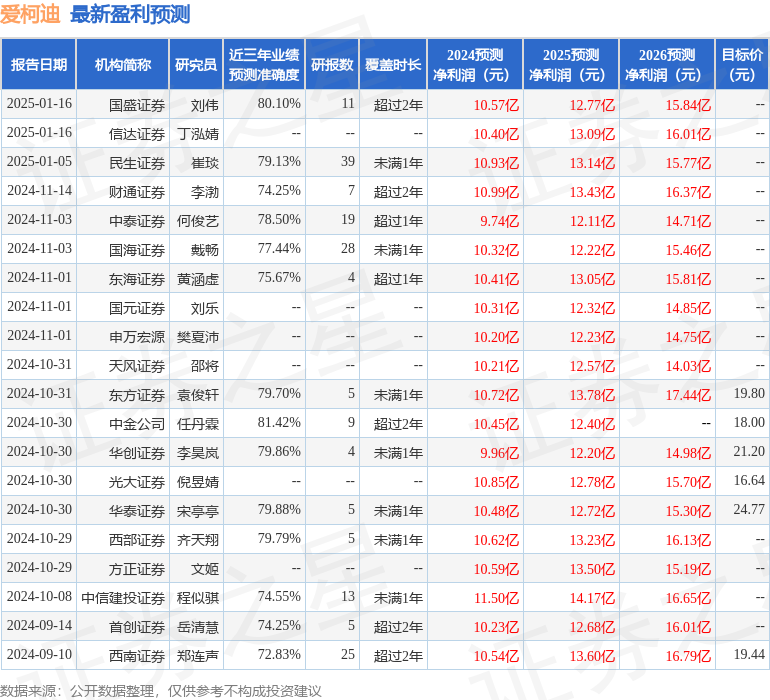Select the 机构简称 column header
770x700 pixels.
(123, 64)
